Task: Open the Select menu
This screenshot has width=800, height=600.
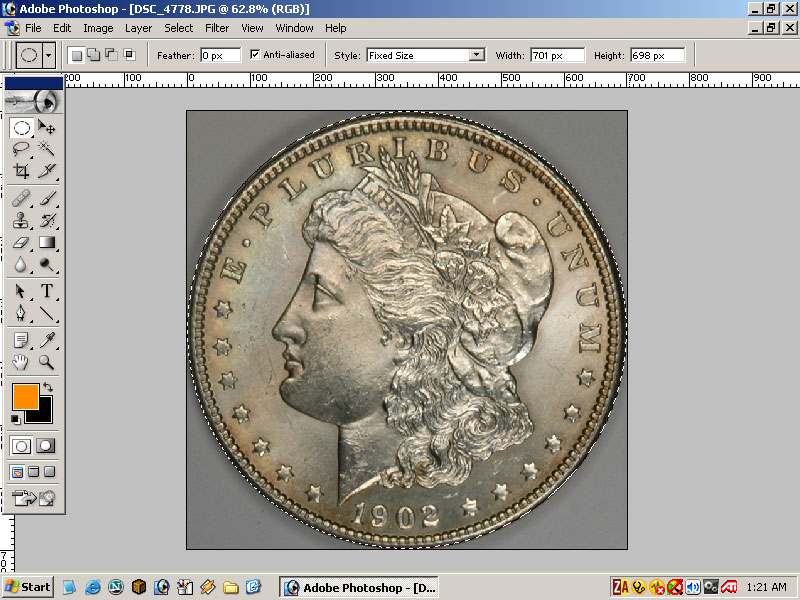Action: click(x=179, y=28)
